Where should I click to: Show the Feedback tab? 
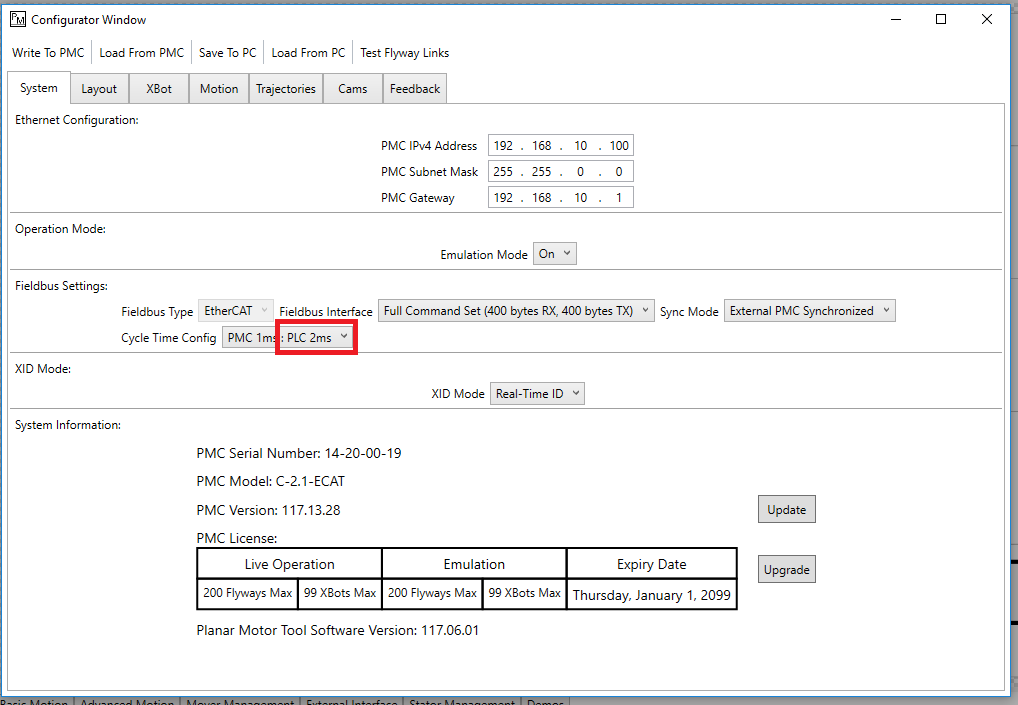point(415,89)
